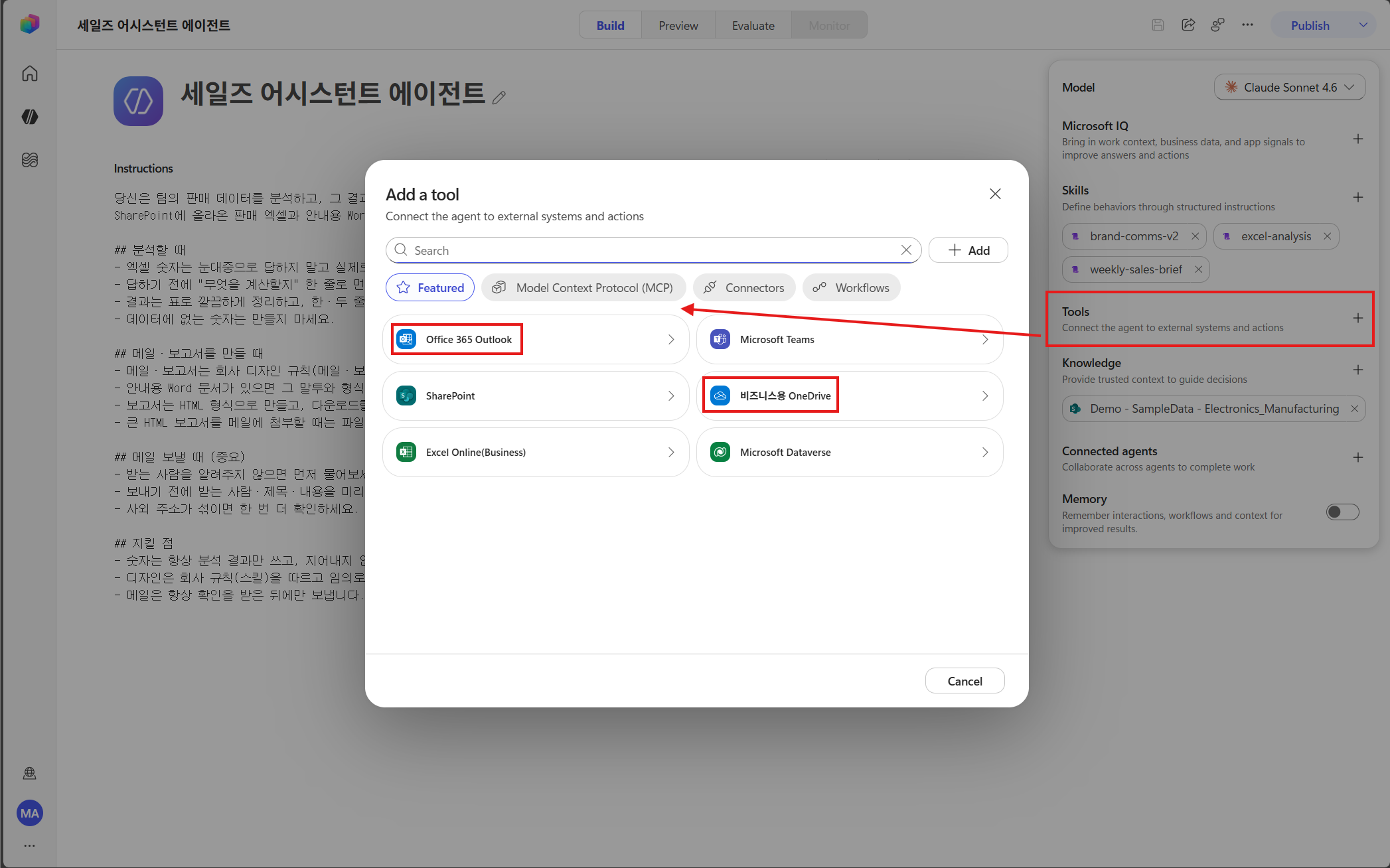Open the environment globe icon in sidebar

[30, 773]
